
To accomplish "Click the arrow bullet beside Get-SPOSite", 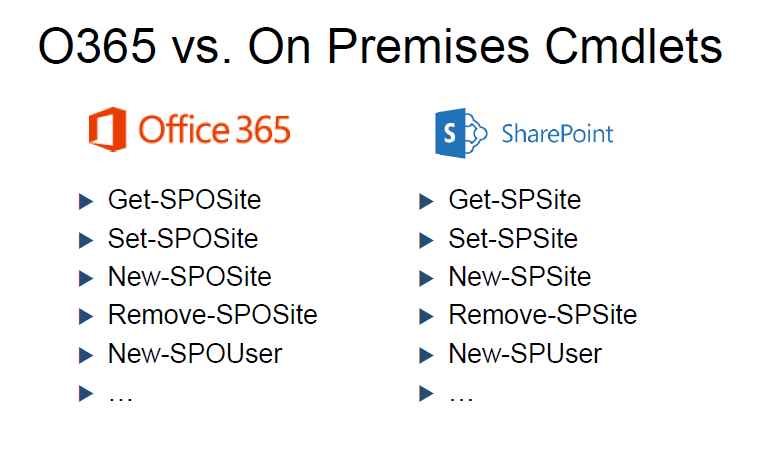I will pos(86,201).
